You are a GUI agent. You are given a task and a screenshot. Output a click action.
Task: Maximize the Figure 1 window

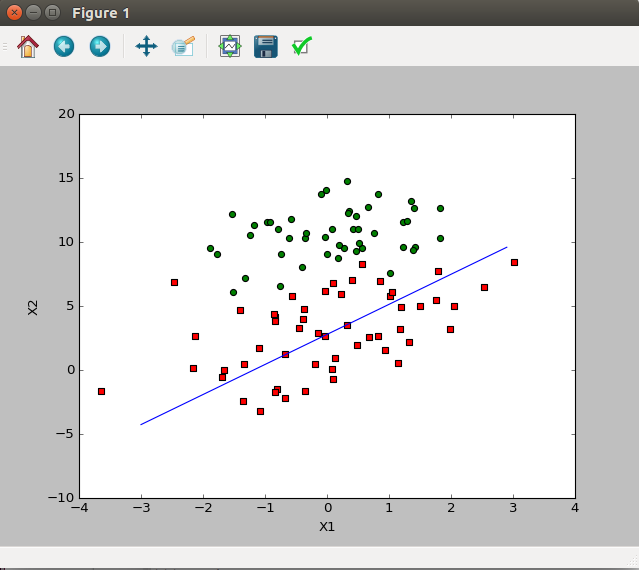point(52,13)
